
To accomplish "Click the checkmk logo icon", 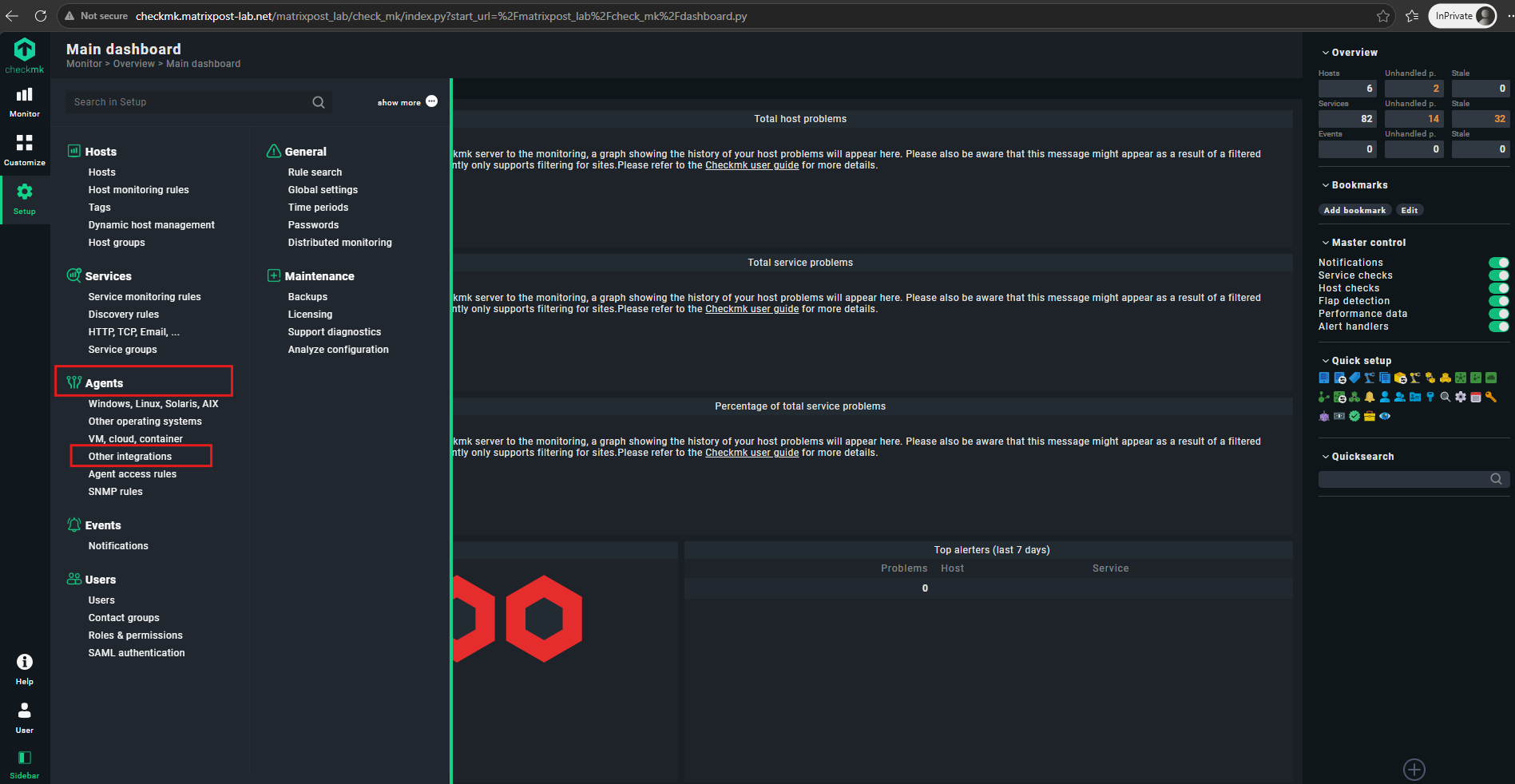I will pyautogui.click(x=25, y=49).
